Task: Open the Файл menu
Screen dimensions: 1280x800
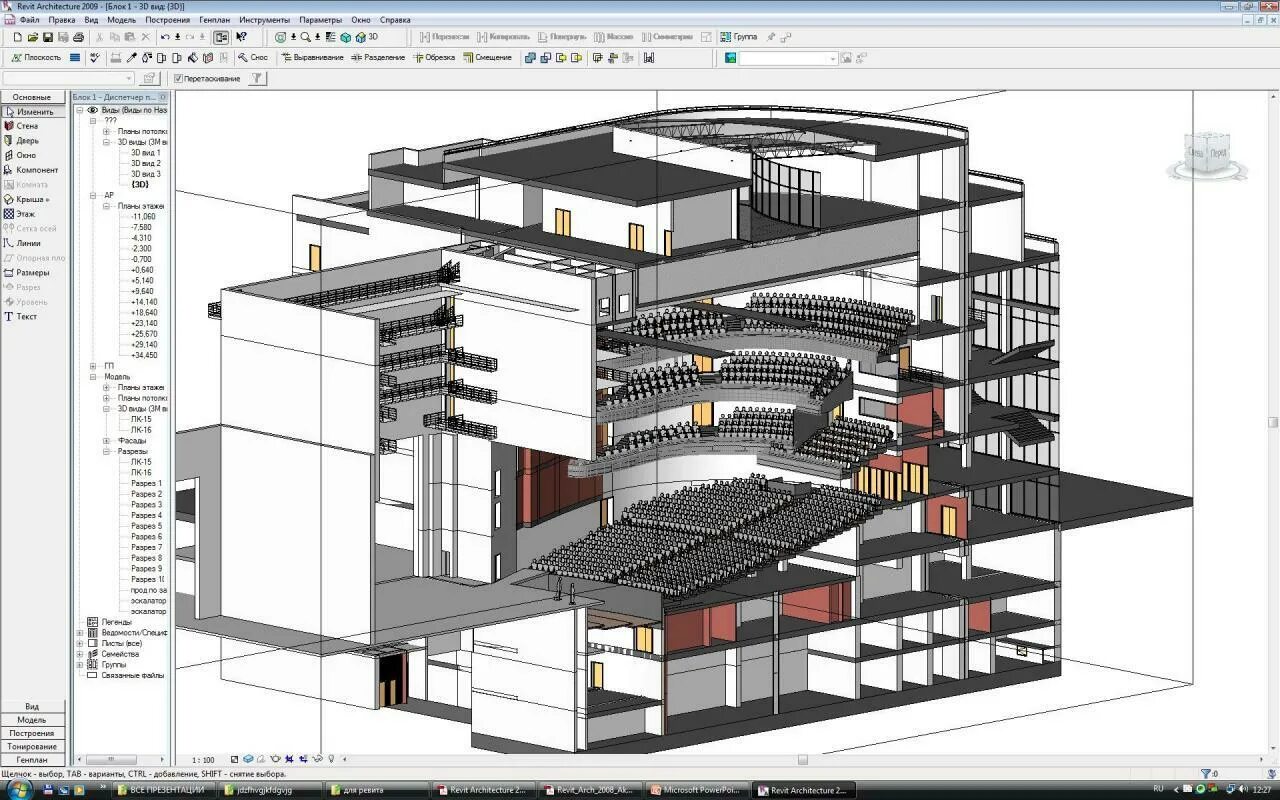Action: pyautogui.click(x=30, y=20)
